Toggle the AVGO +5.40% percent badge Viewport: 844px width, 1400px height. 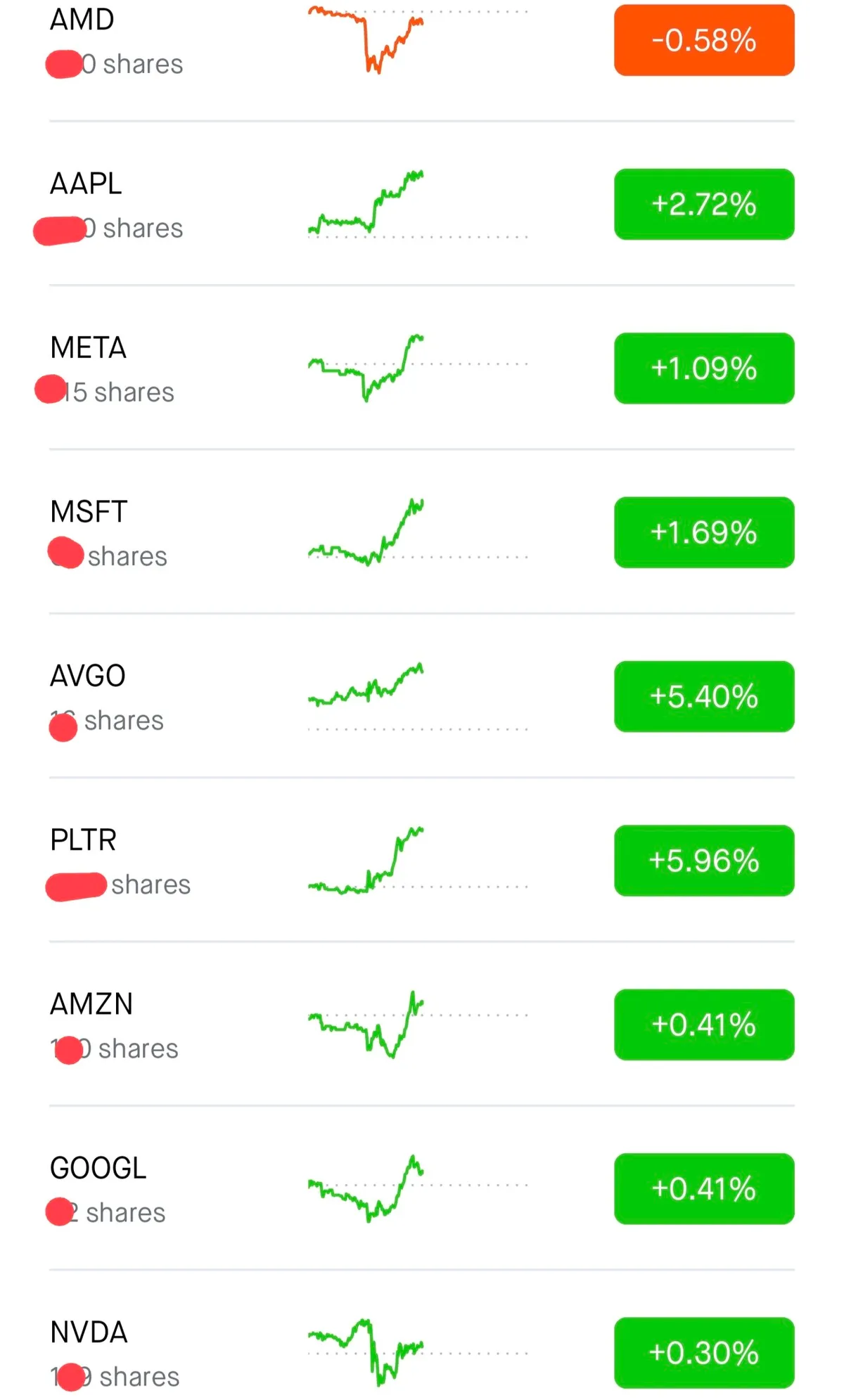point(704,696)
